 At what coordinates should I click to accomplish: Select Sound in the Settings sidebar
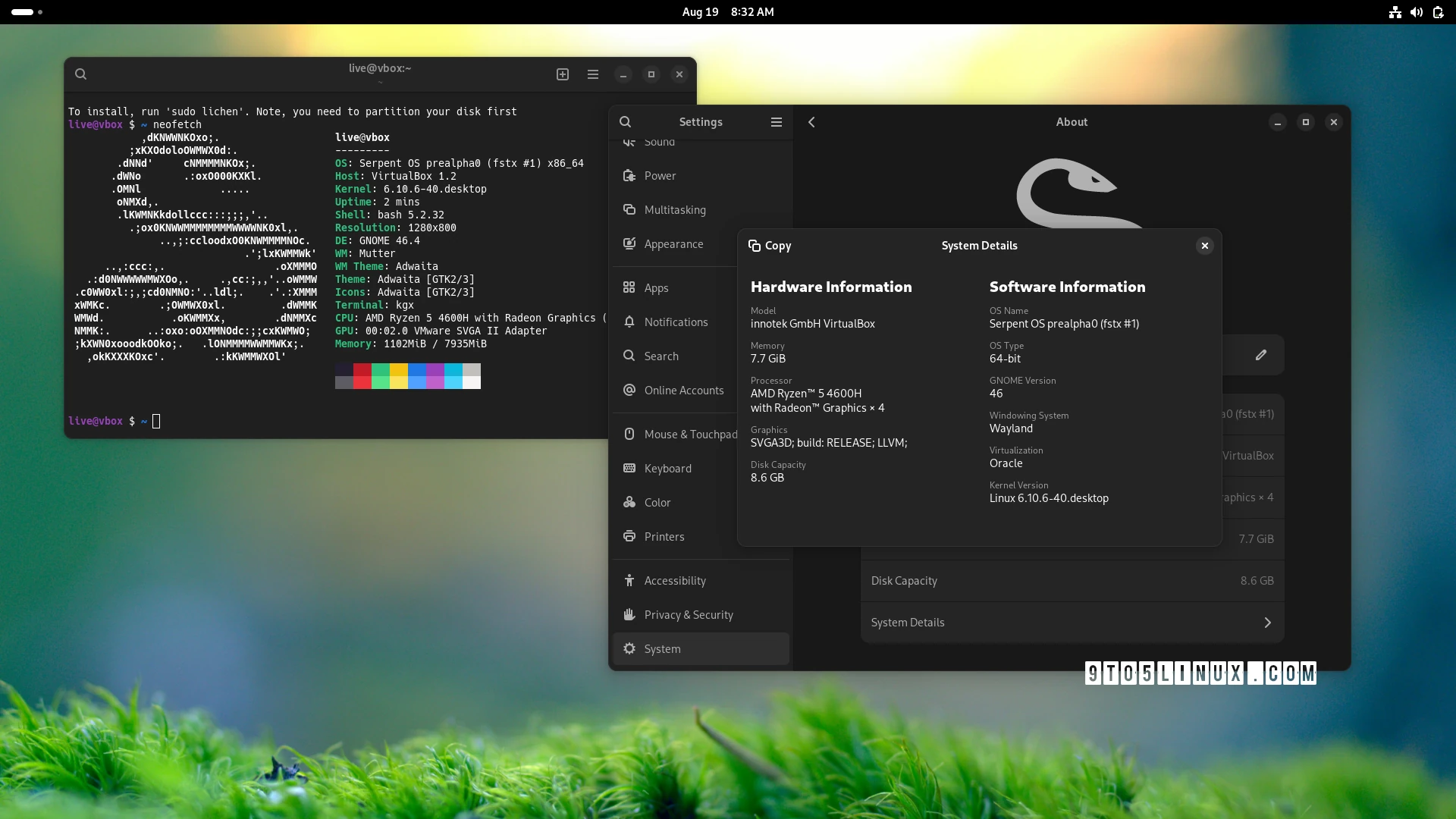pyautogui.click(x=659, y=143)
